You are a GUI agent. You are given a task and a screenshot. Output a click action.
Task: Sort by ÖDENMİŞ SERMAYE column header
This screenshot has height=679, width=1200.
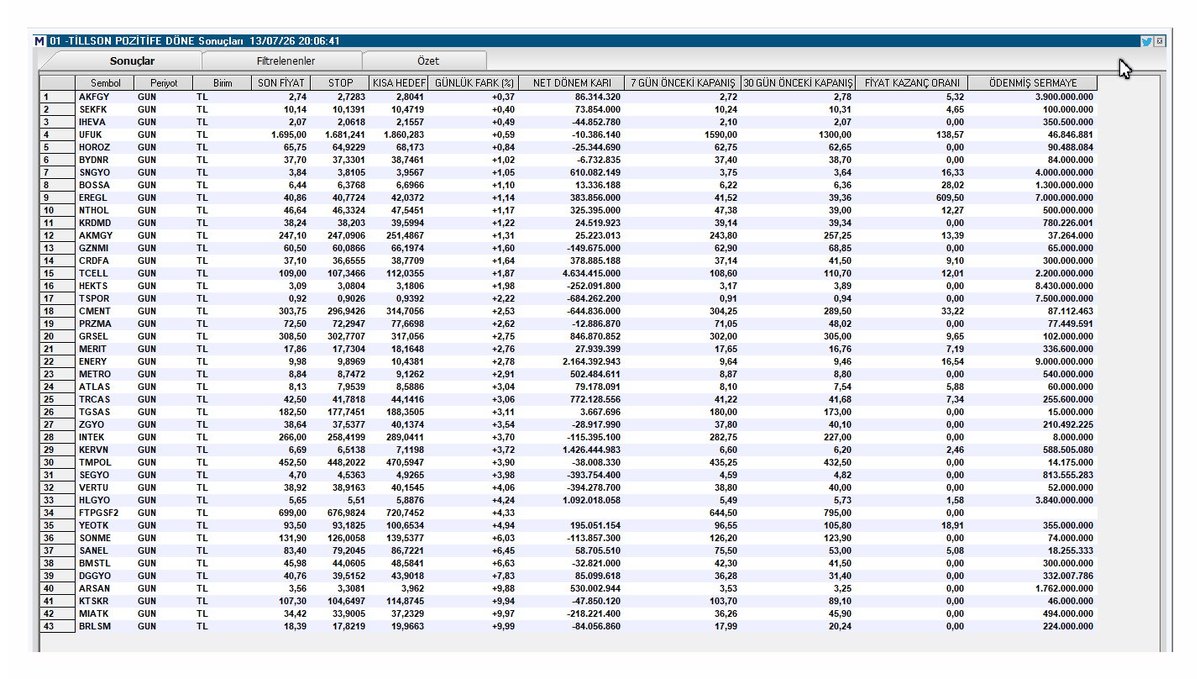pos(1031,83)
